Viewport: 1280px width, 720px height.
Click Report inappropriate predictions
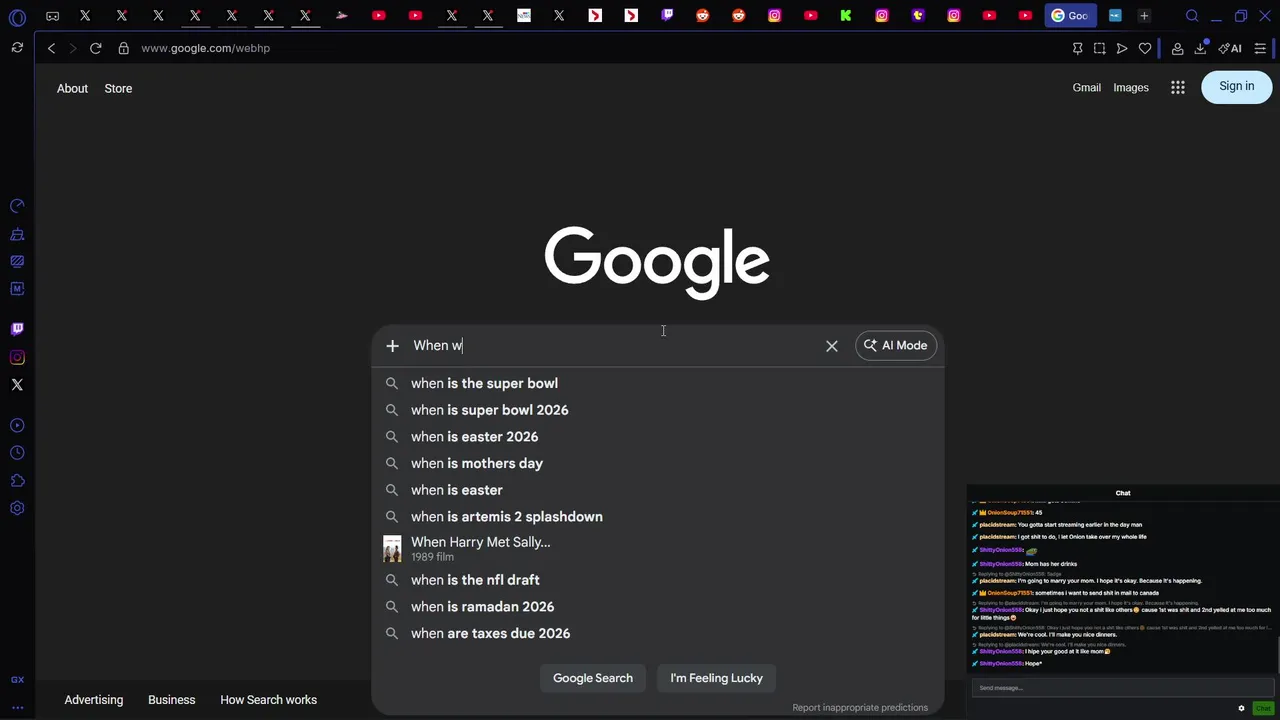(x=860, y=708)
